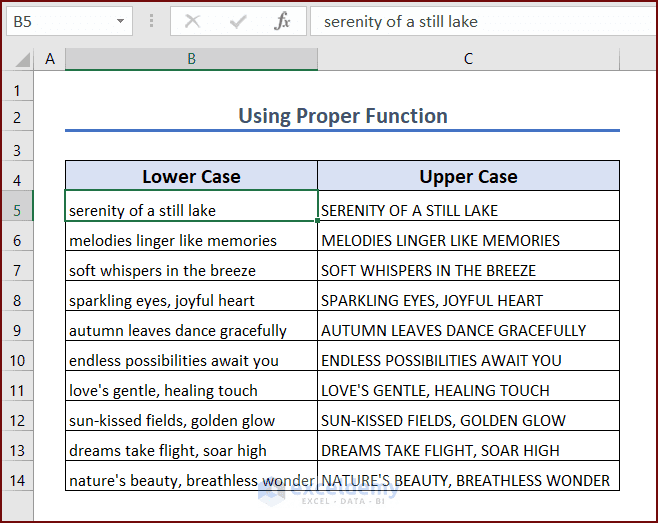This screenshot has height=523, width=658.
Task: Select column B header
Action: [191, 59]
